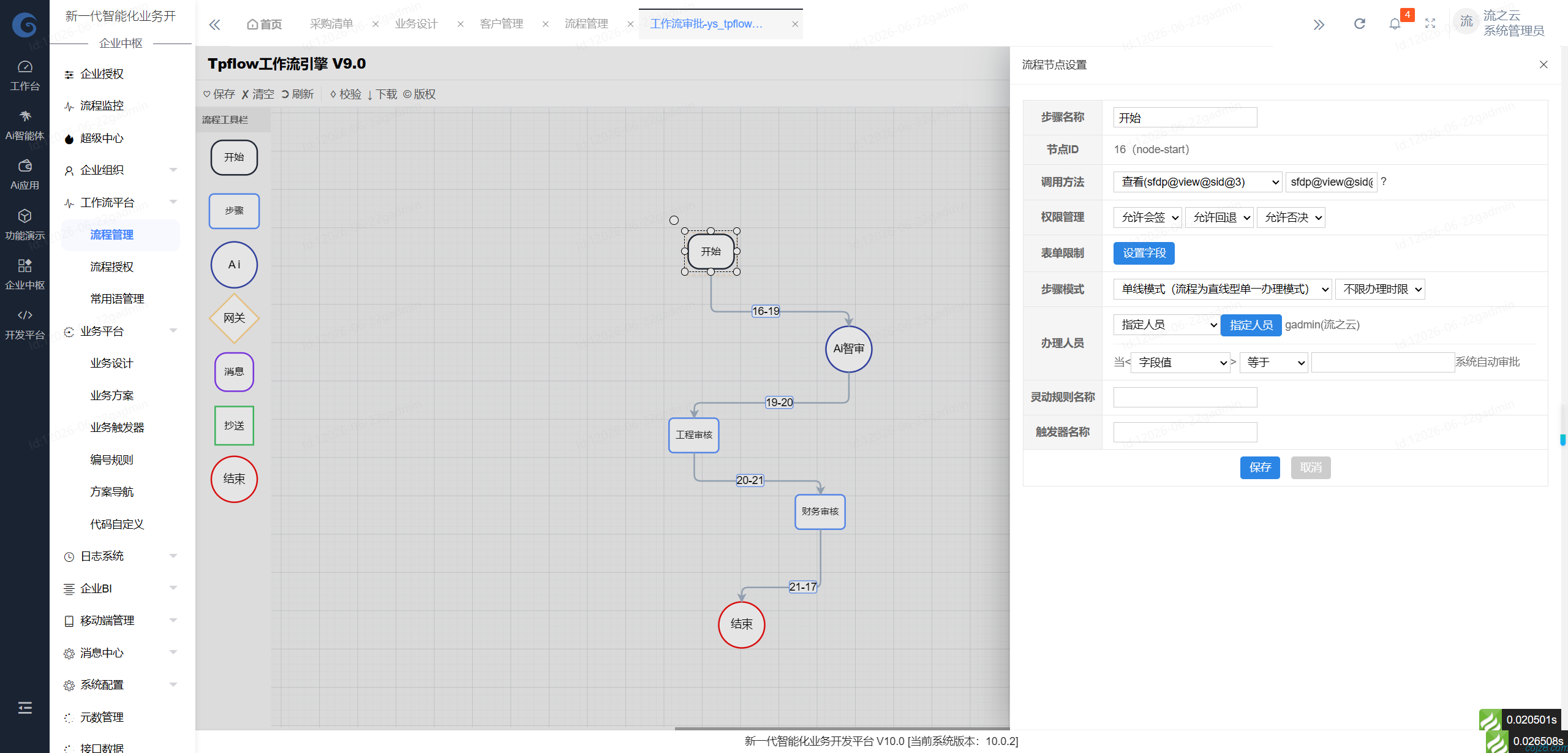Click the 16-19 connection label

click(x=766, y=311)
